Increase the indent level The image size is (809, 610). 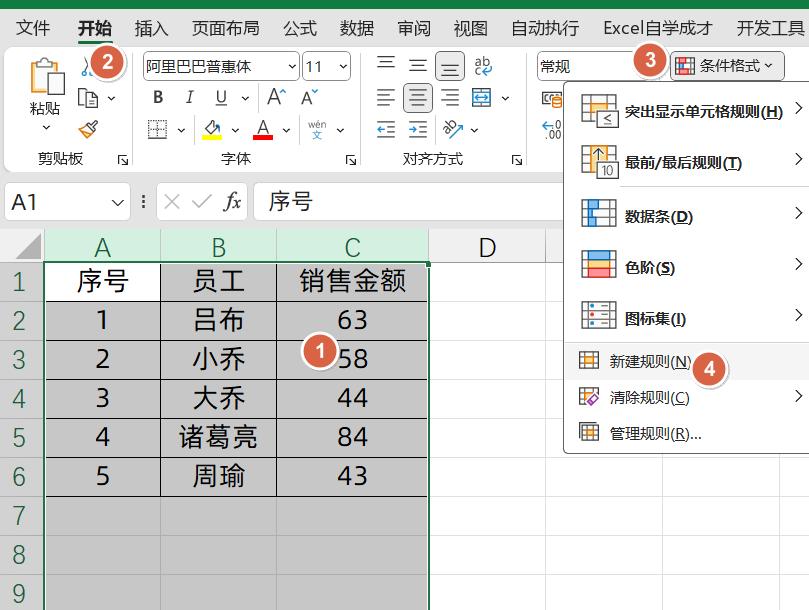coord(417,130)
